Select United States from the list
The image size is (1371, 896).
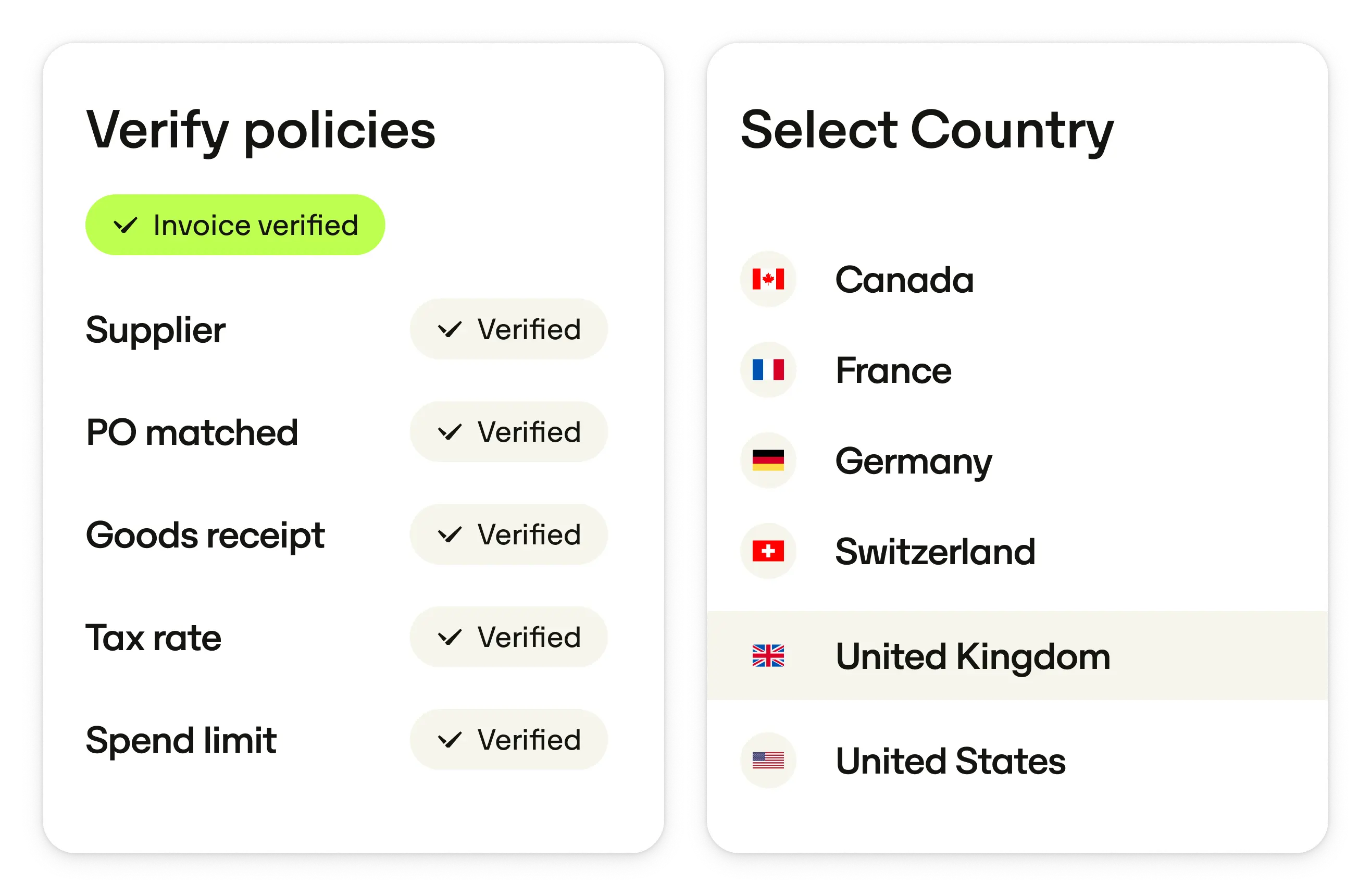(951, 761)
